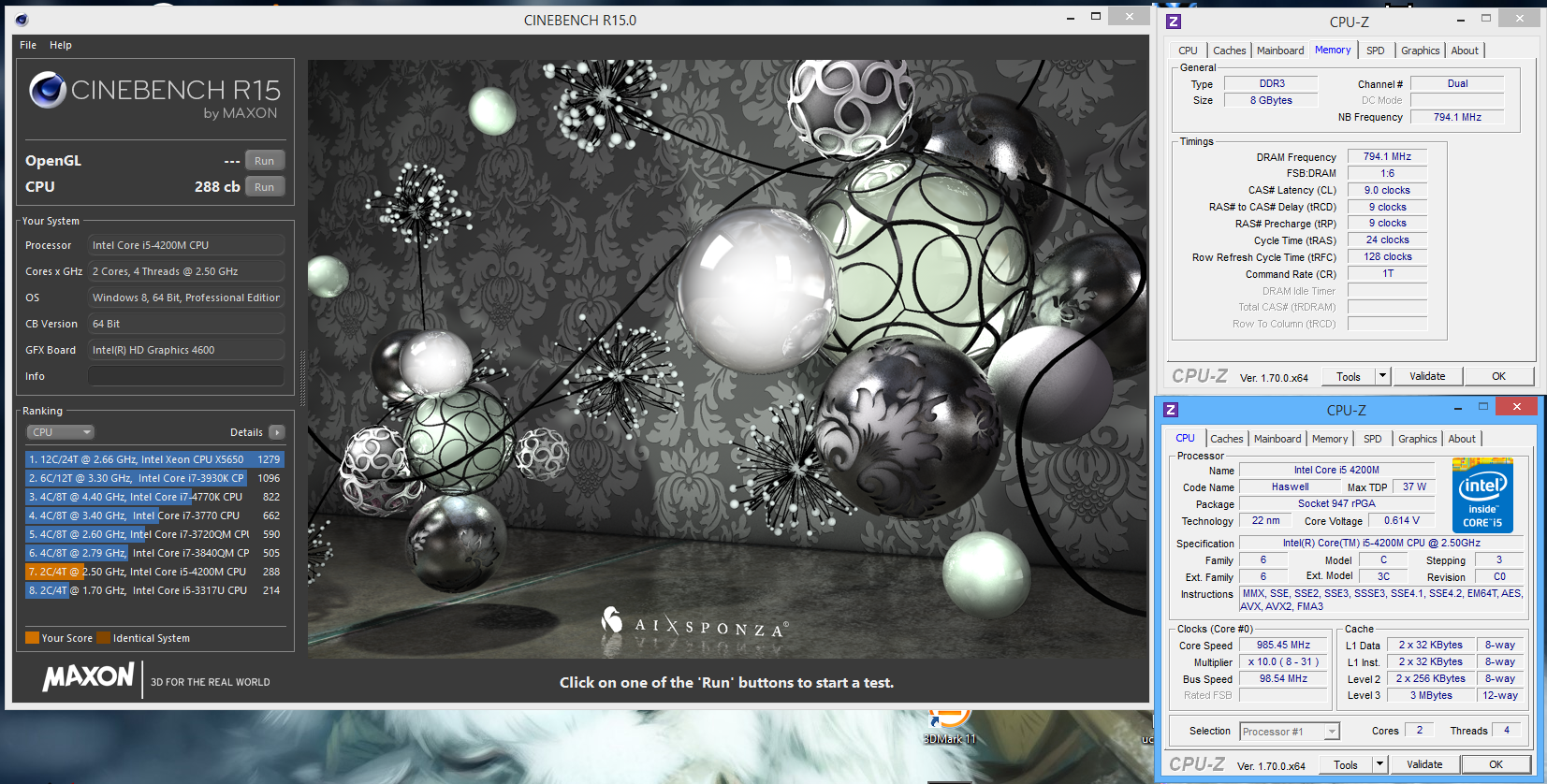This screenshot has width=1547, height=784.
Task: Click the upper CPU-Z window Z icon
Action: [x=1174, y=22]
